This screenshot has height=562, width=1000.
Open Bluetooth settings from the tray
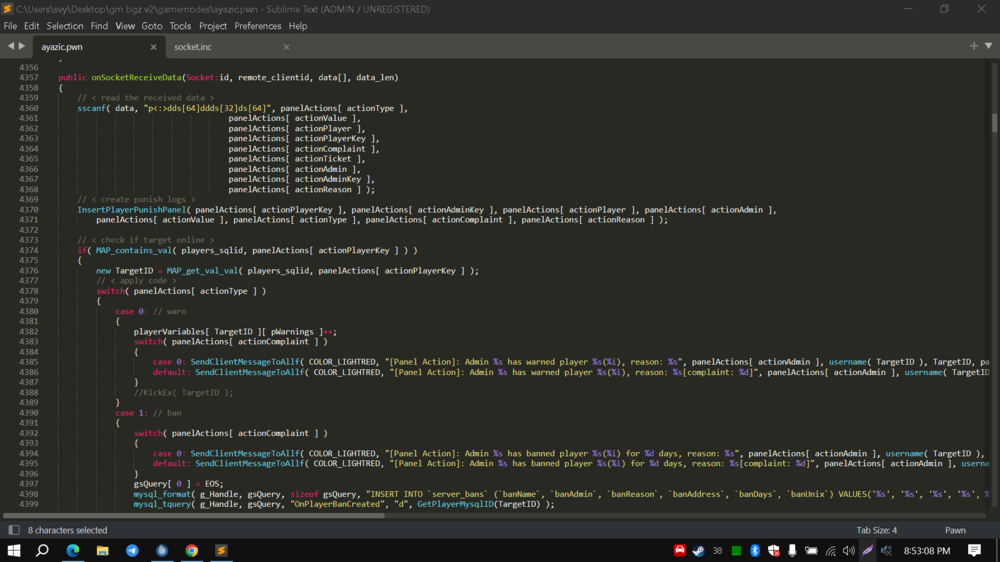point(754,551)
